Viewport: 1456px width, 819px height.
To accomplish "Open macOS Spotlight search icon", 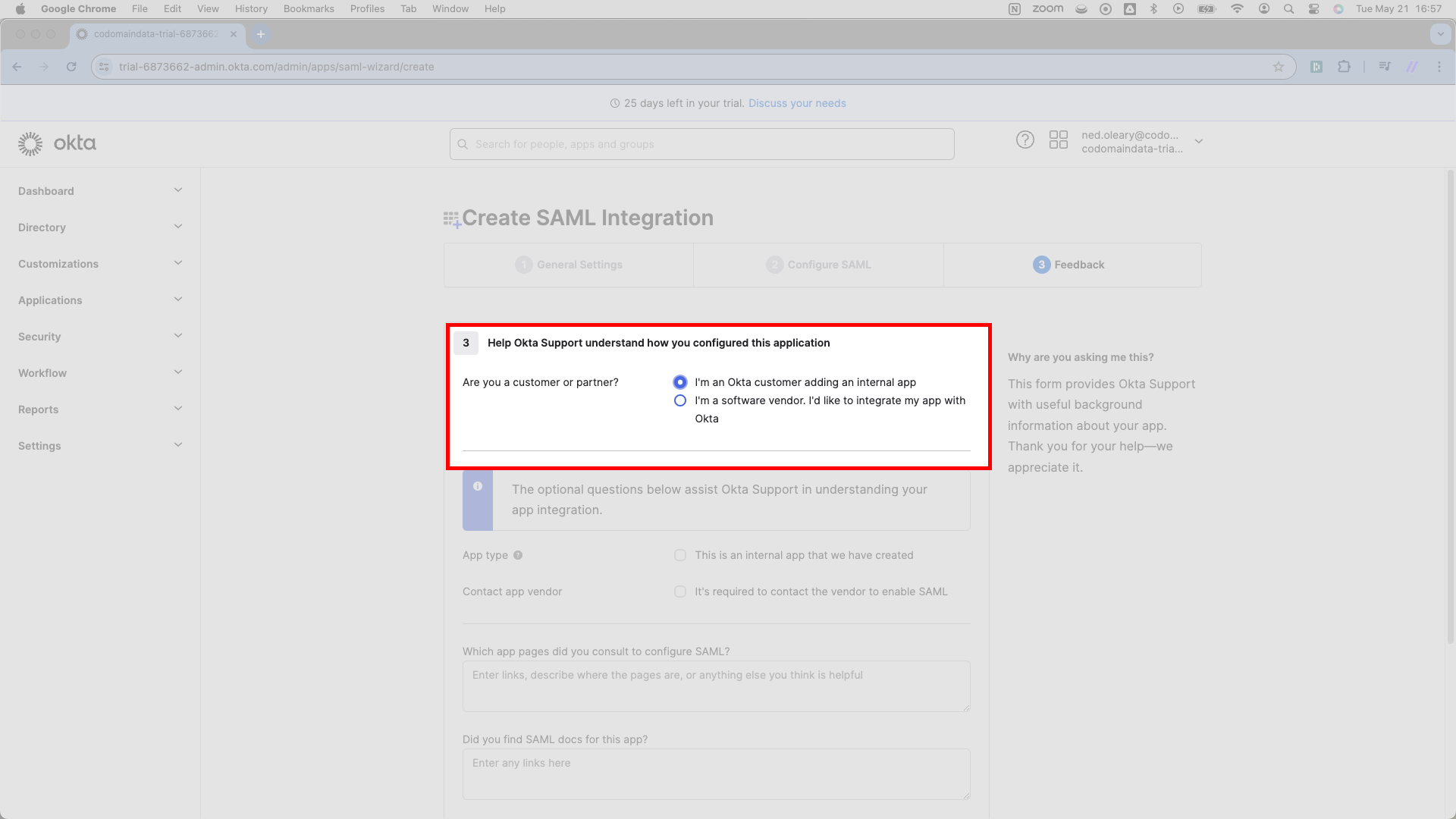I will point(1288,9).
